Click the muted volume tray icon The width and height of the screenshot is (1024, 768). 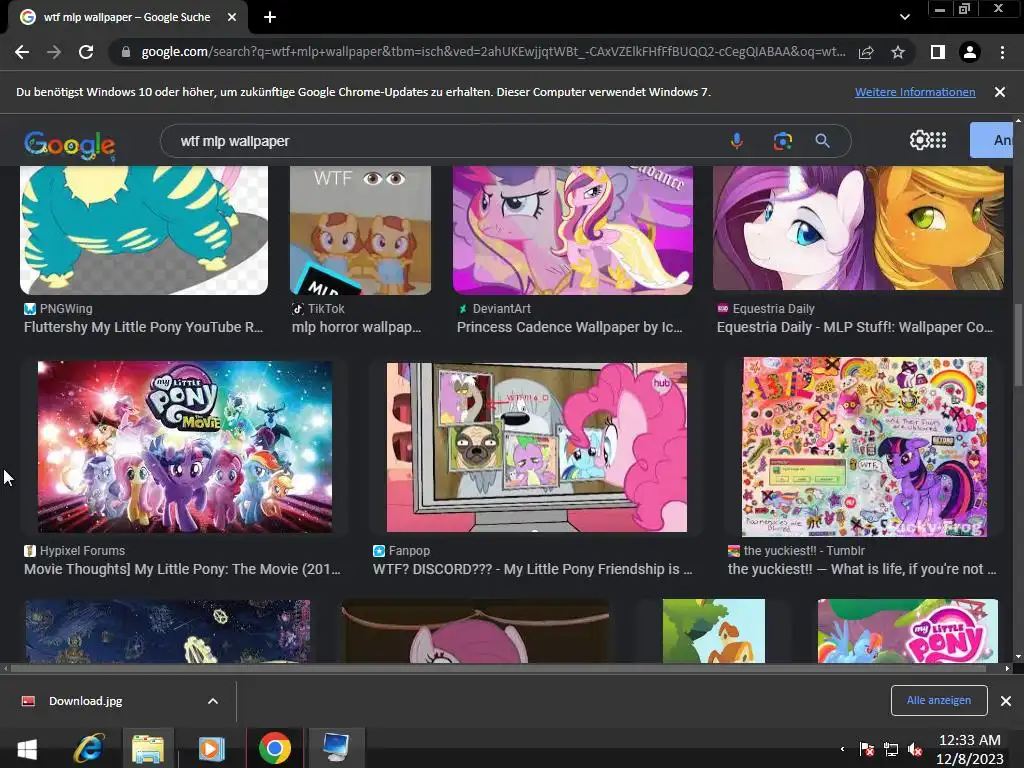(x=915, y=749)
